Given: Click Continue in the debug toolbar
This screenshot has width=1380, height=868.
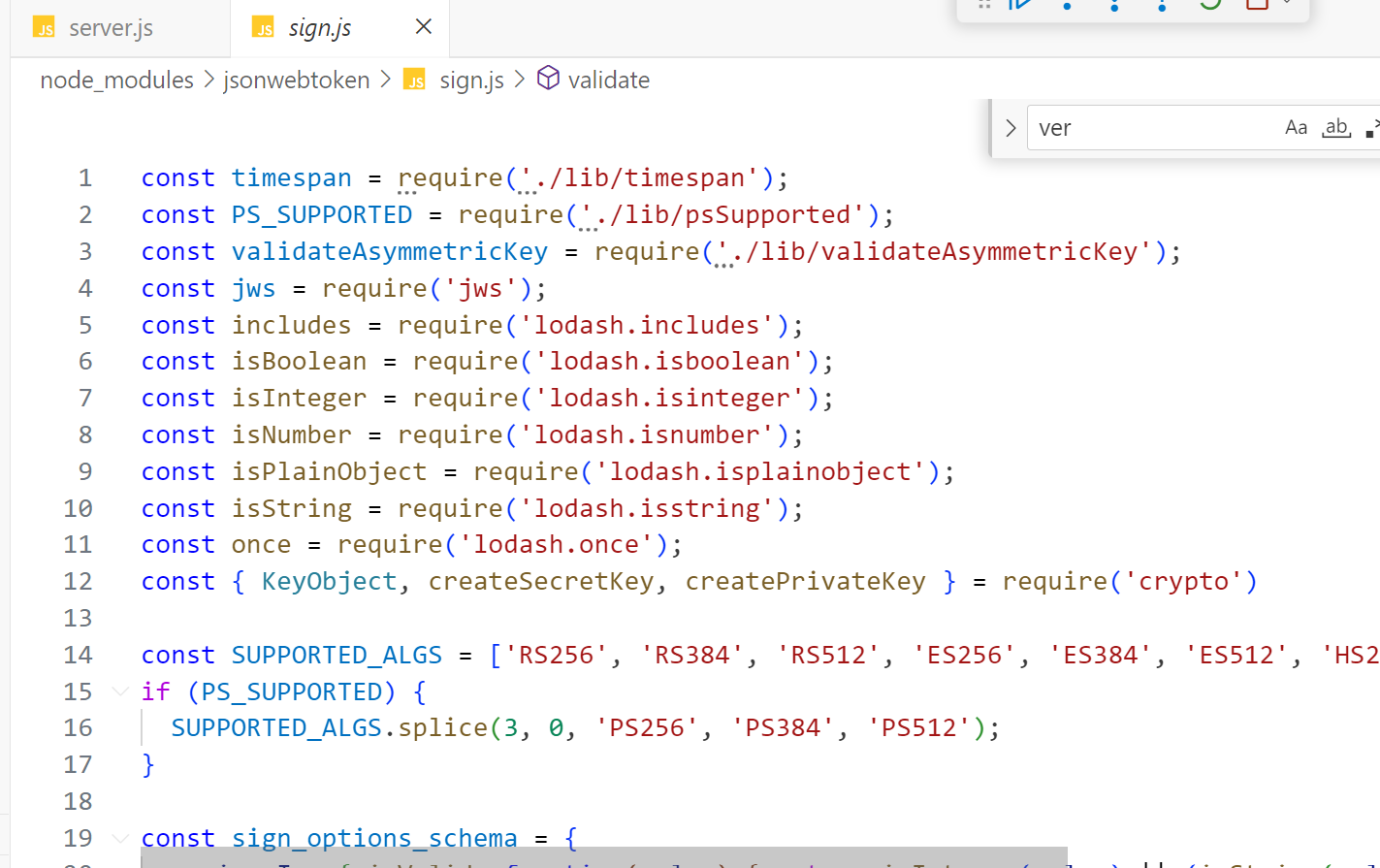Looking at the screenshot, I should pyautogui.click(x=1020, y=4).
